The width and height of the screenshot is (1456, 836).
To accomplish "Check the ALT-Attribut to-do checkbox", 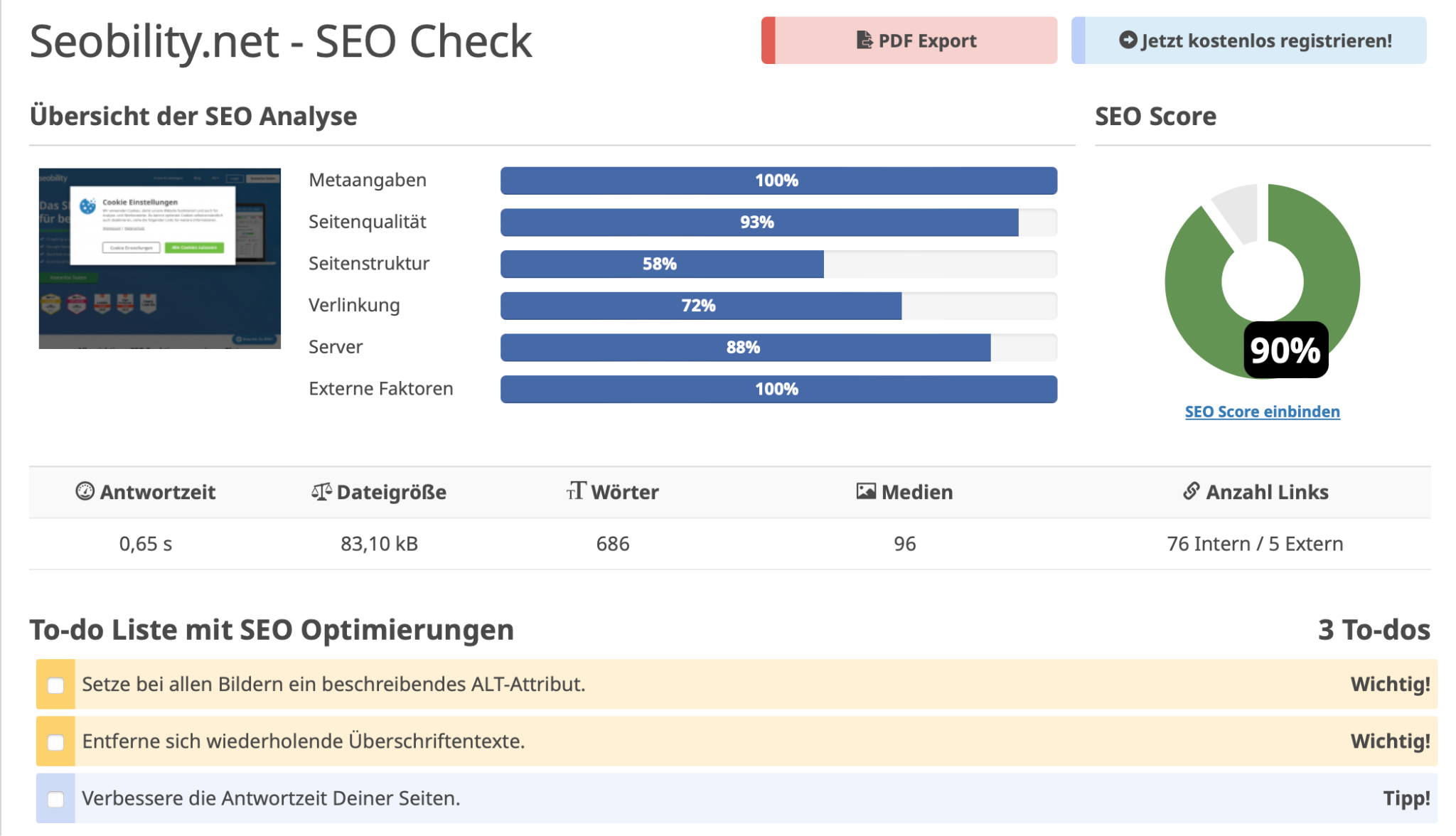I will 55,685.
